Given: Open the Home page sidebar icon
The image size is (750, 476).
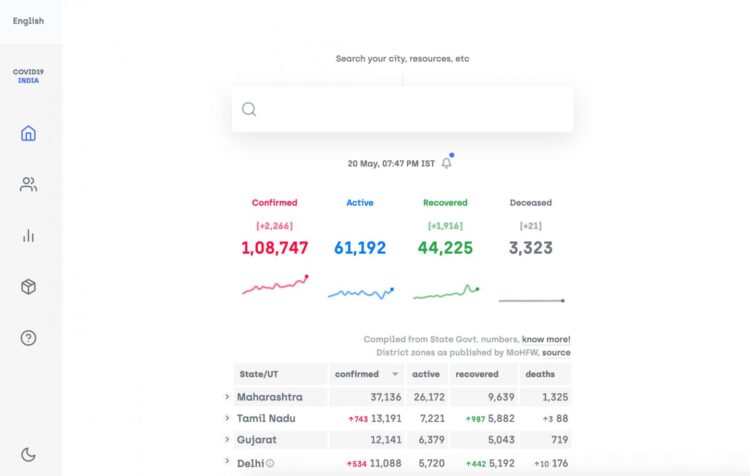Looking at the screenshot, I should pyautogui.click(x=28, y=133).
